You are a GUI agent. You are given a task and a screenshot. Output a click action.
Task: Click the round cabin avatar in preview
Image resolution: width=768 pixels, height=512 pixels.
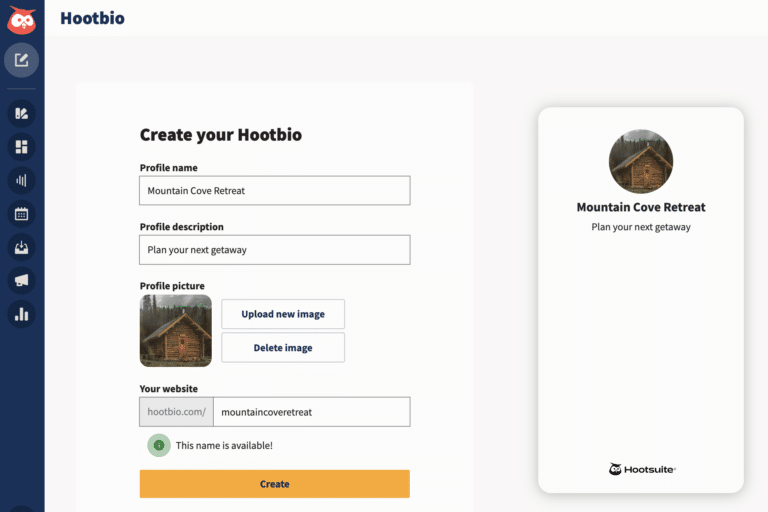coord(641,161)
